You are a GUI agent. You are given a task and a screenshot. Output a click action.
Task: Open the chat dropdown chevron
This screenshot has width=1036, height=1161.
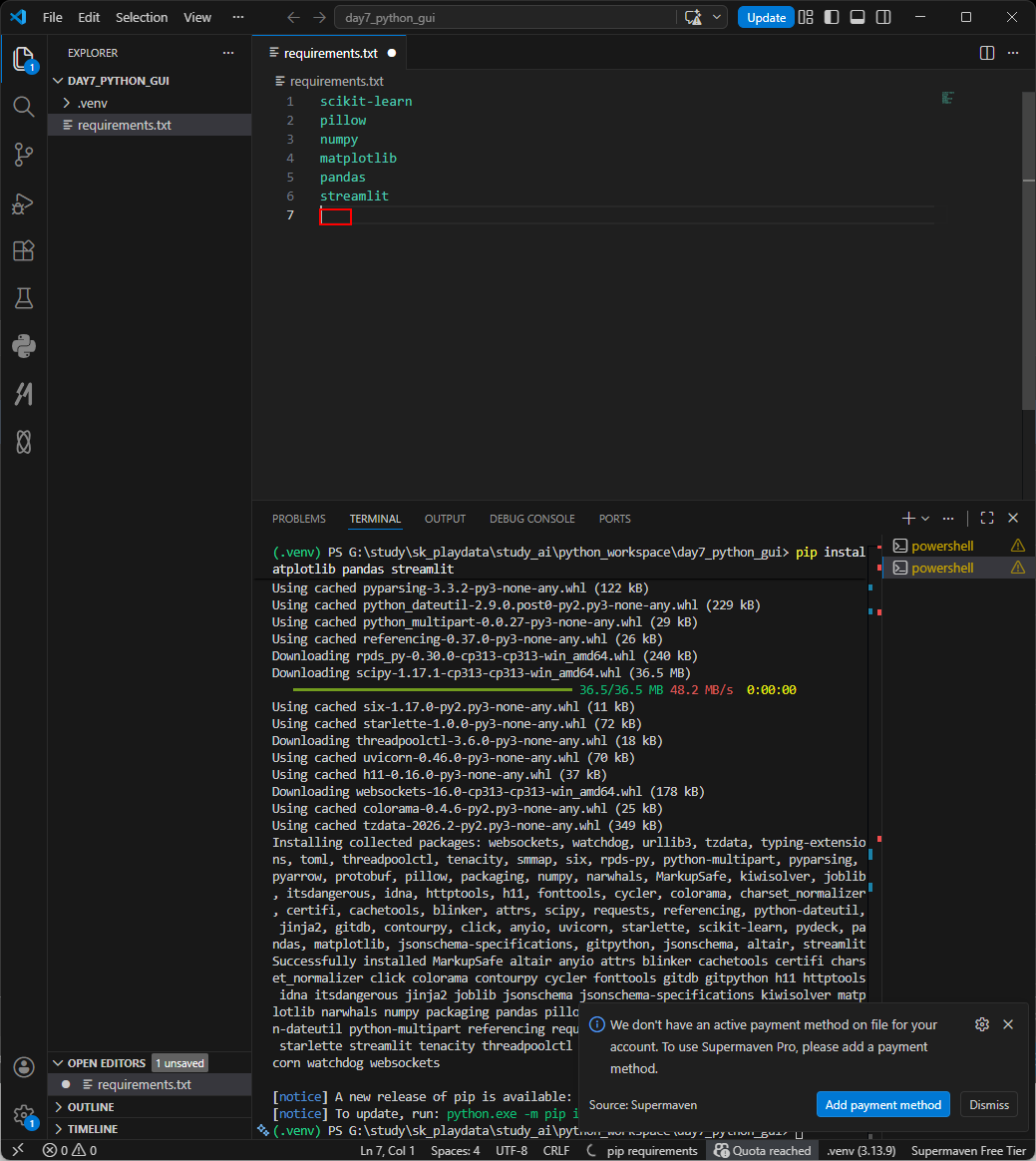pos(716,17)
